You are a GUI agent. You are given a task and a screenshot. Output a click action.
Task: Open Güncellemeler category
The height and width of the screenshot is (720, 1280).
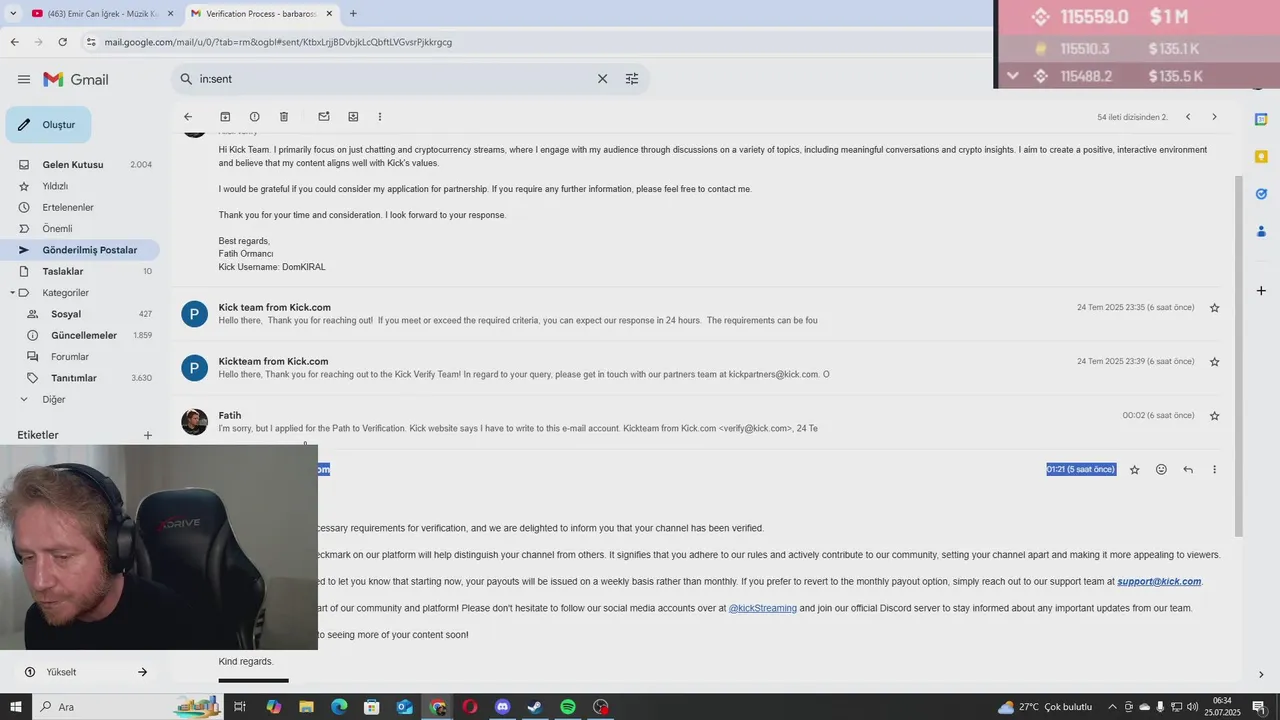(86, 335)
